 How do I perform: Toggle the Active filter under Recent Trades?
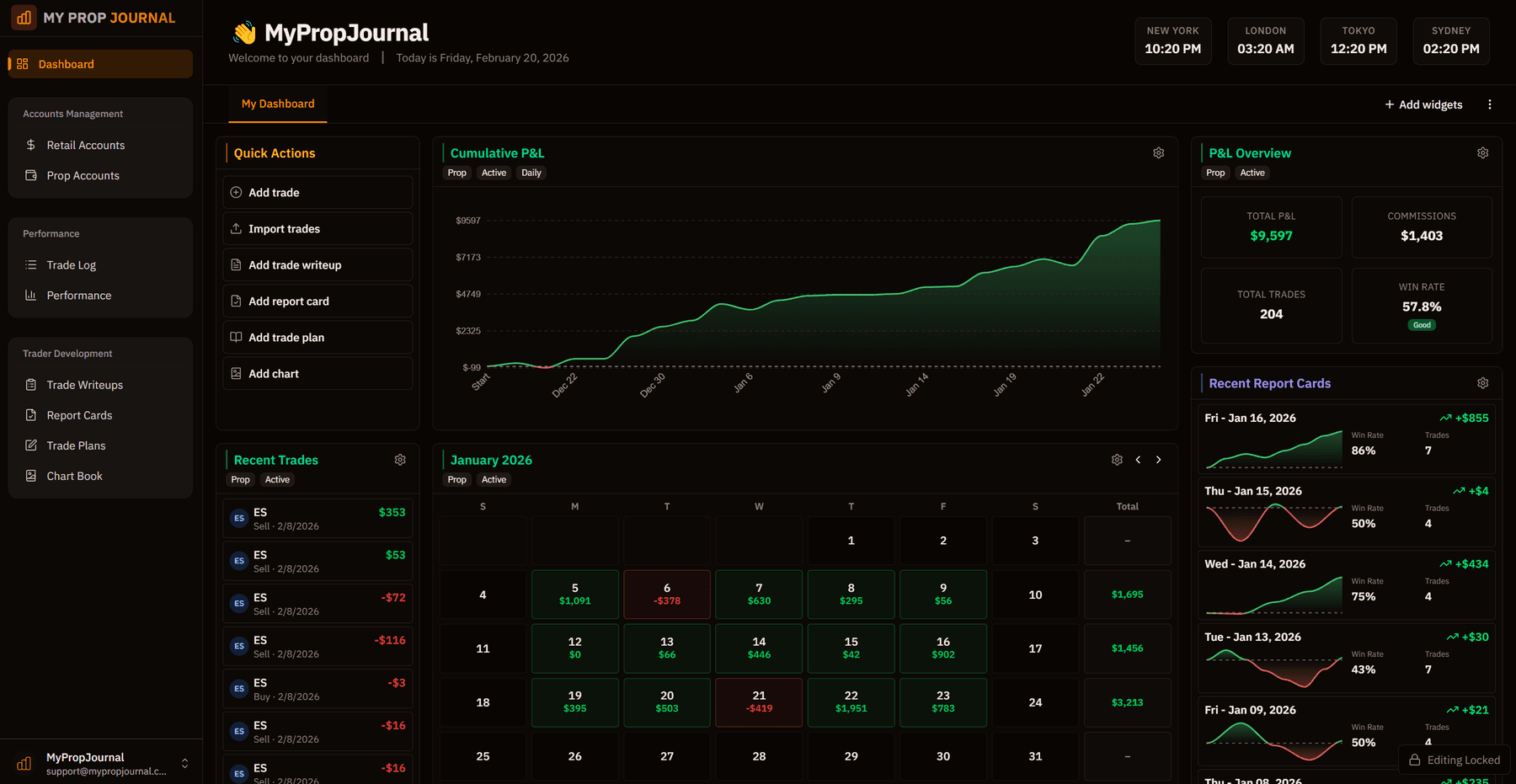point(277,479)
